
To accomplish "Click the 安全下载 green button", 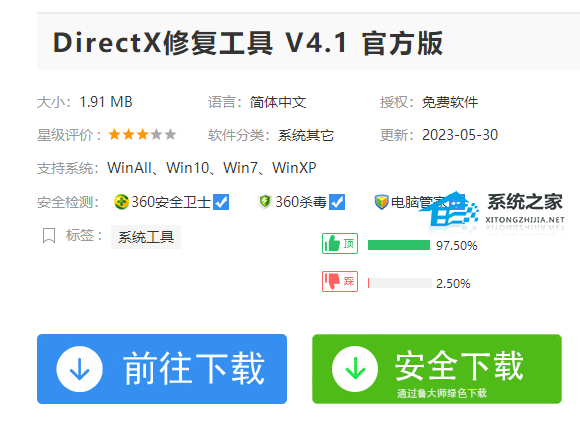I will pyautogui.click(x=437, y=369).
